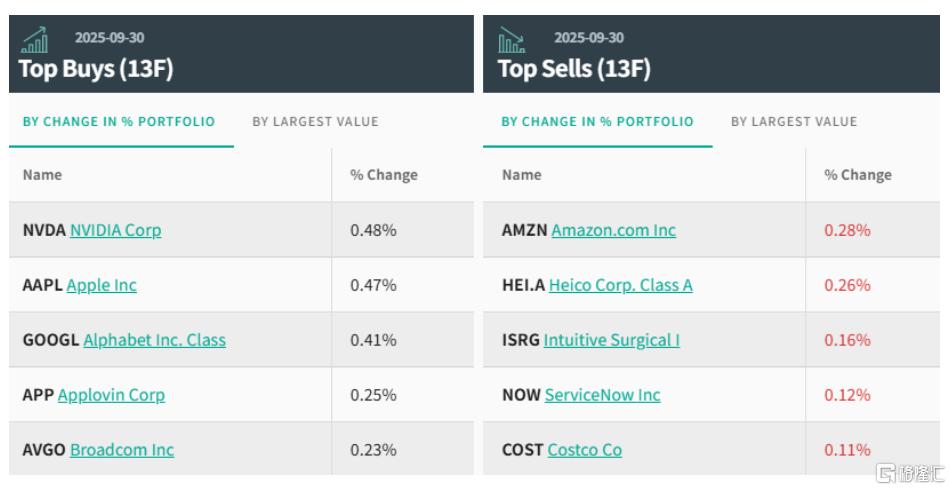Click the Top Buys '% Change' column header
The width and height of the screenshot is (951, 490).
(383, 175)
